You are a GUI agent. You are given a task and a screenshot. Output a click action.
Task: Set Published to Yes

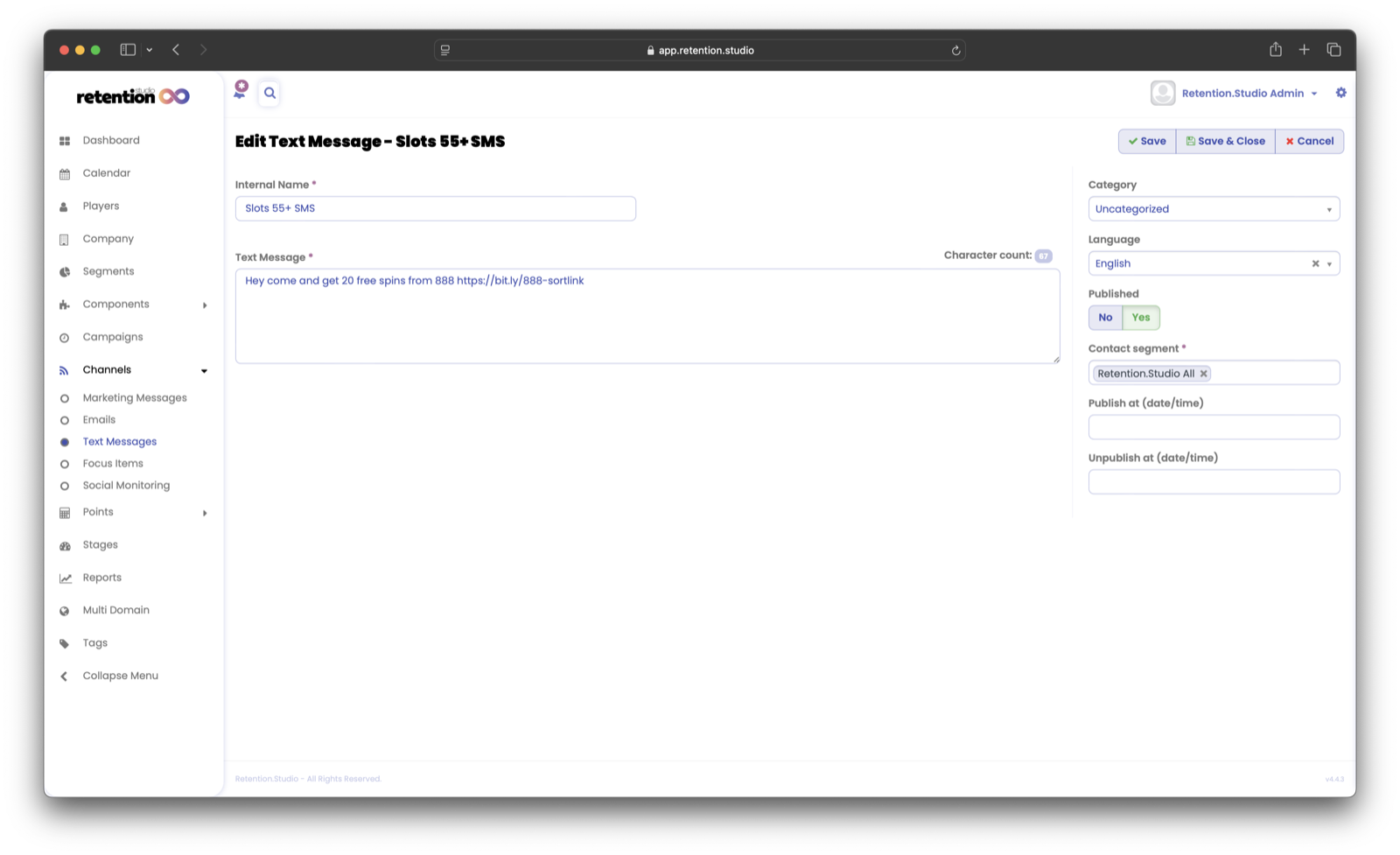pyautogui.click(x=1141, y=318)
